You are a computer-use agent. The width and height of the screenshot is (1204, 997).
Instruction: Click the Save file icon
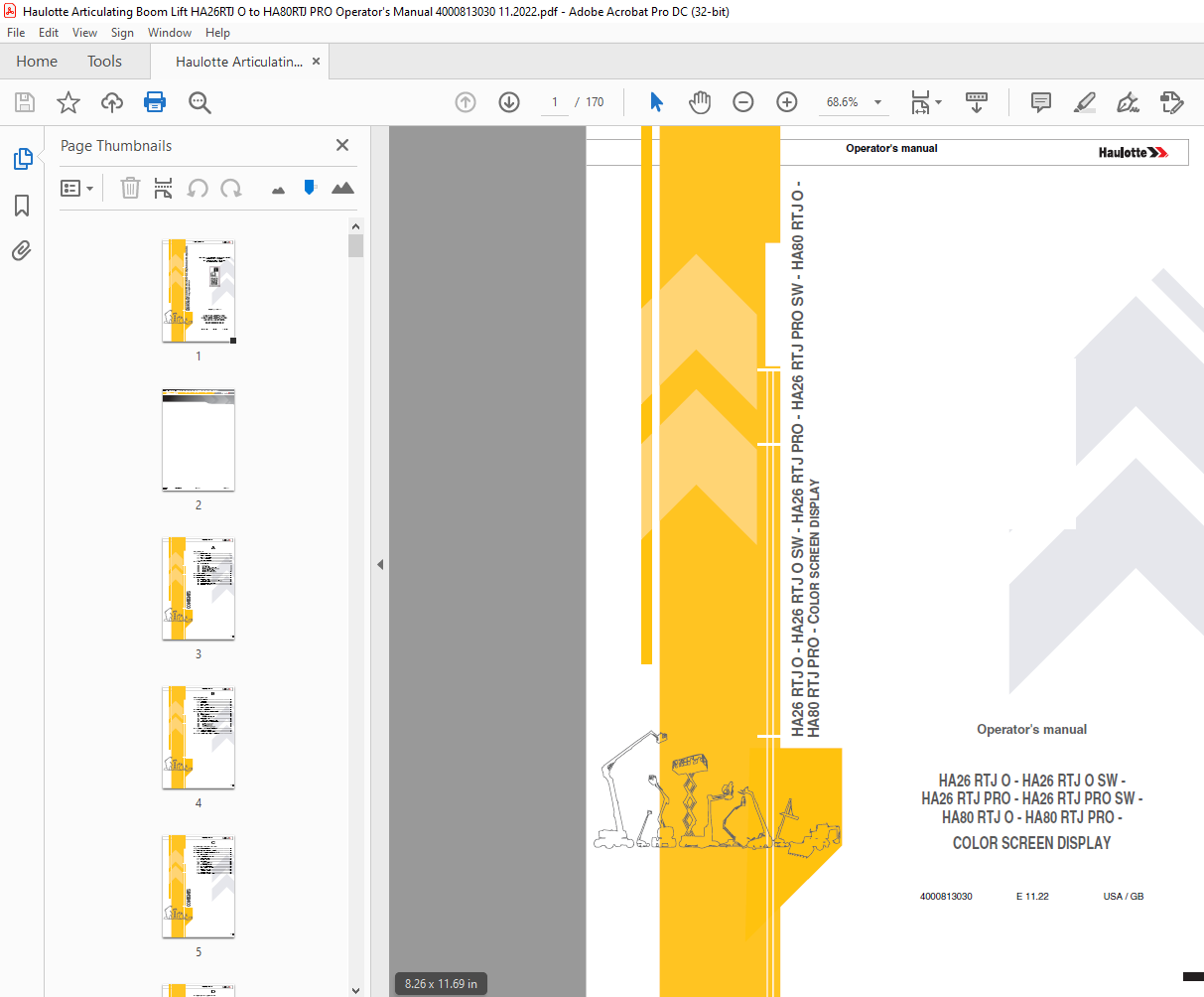point(25,102)
